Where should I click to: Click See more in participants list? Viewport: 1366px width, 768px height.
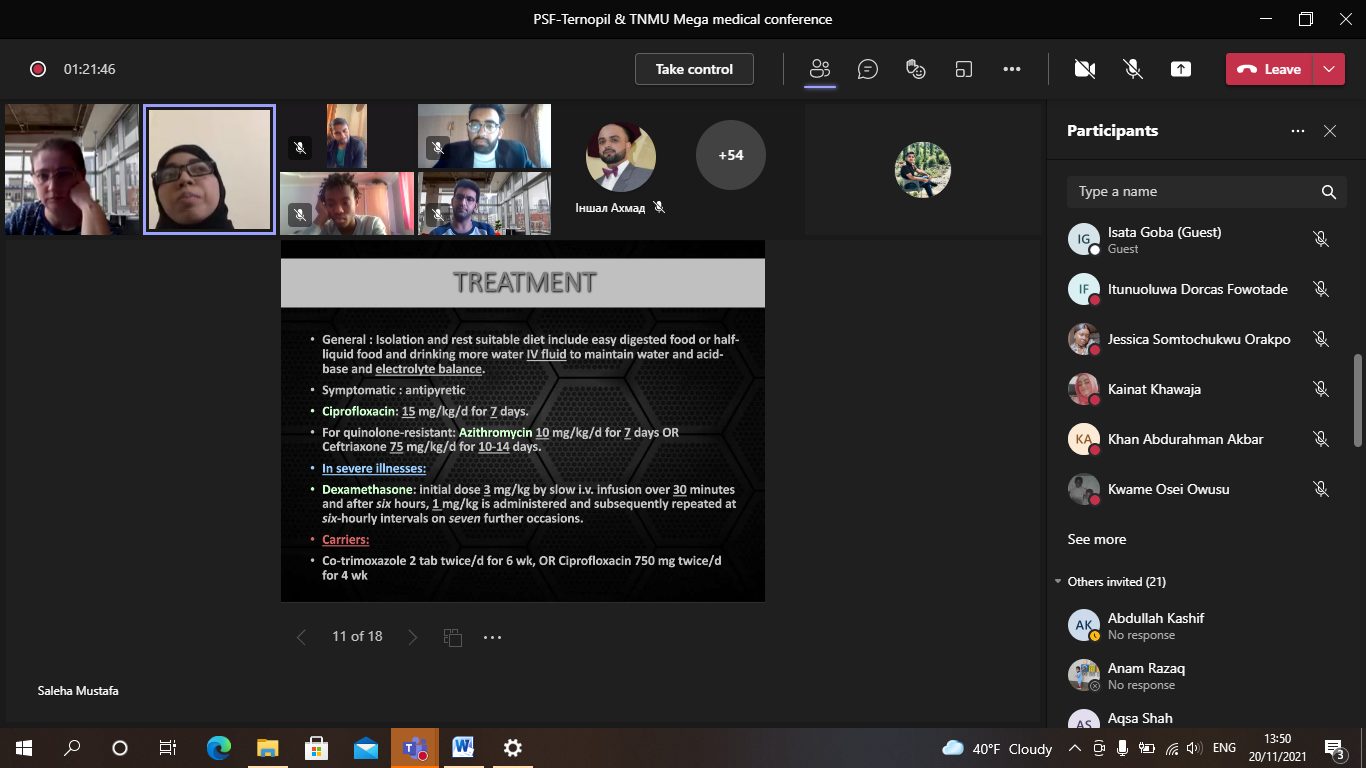pos(1096,539)
